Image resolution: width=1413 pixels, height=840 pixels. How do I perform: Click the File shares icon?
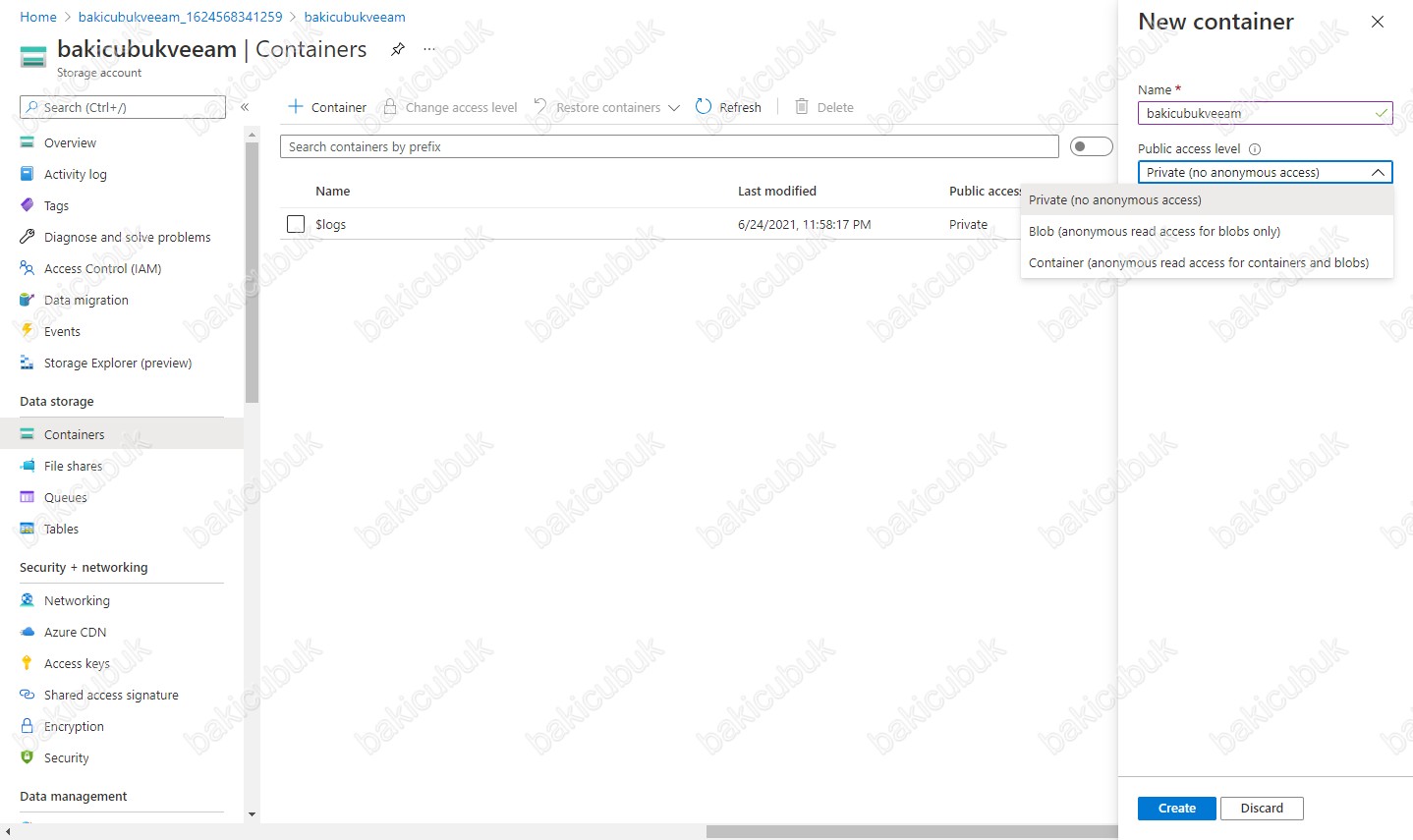28,466
